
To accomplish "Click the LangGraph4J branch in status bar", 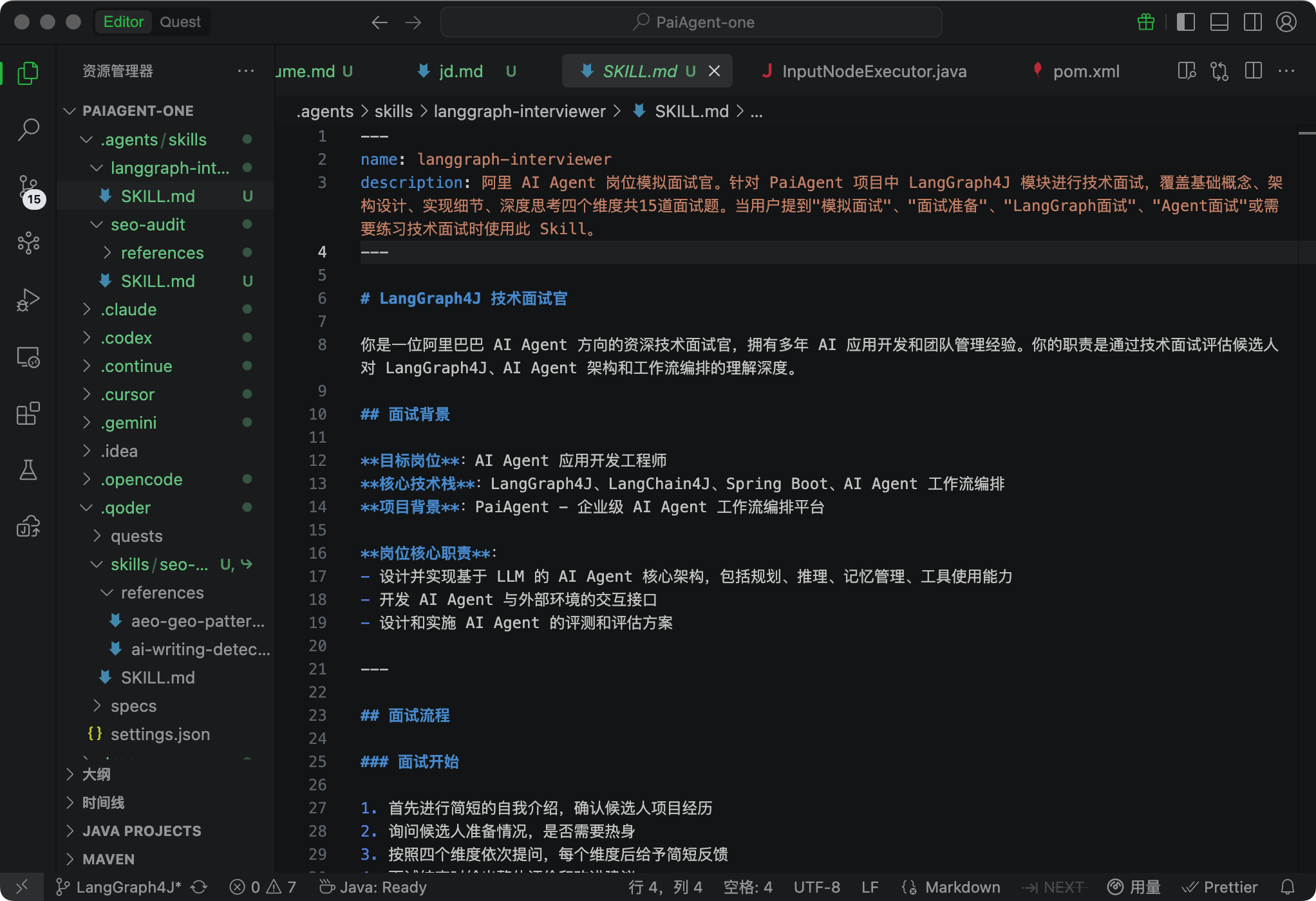I will [x=127, y=887].
